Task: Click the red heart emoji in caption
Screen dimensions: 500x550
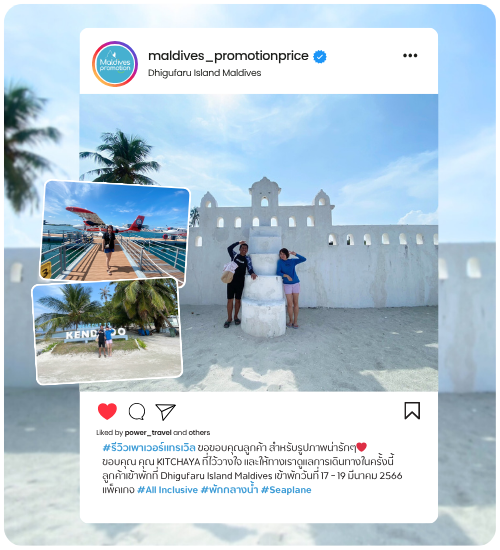Action: pos(361,447)
